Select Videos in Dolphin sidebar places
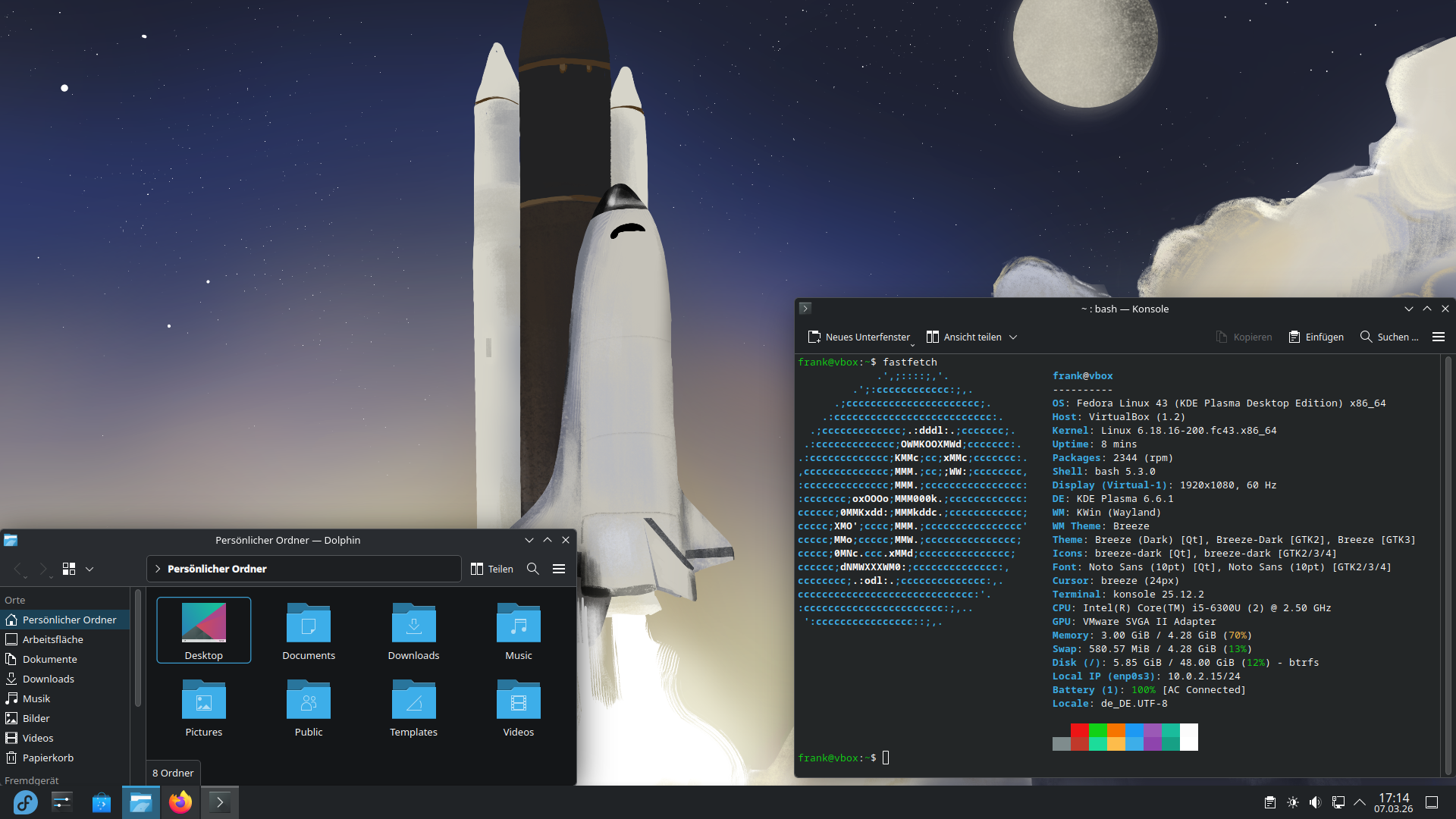1456x819 pixels. pyautogui.click(x=65, y=738)
